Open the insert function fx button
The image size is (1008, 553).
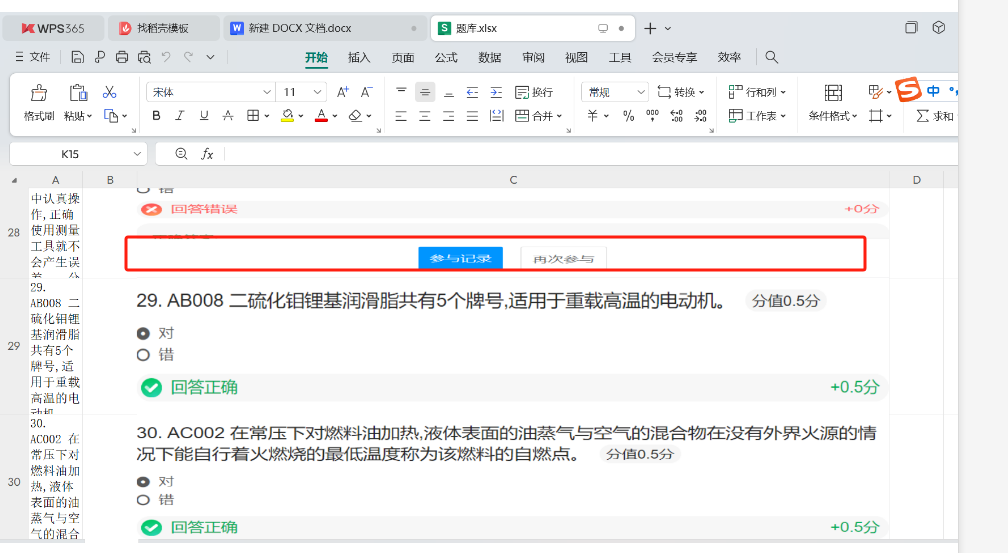[x=207, y=154]
